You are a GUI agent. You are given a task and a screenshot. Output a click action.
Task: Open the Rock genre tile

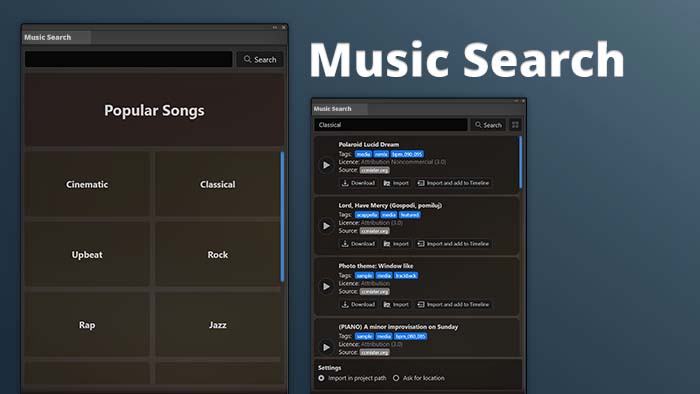pyautogui.click(x=217, y=255)
